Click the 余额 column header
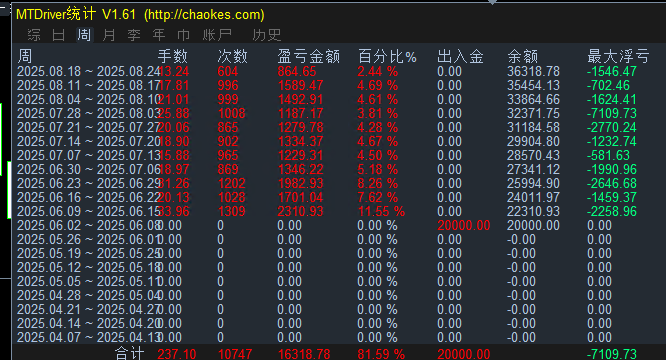Screen dimensions: 666x360 coord(523,56)
